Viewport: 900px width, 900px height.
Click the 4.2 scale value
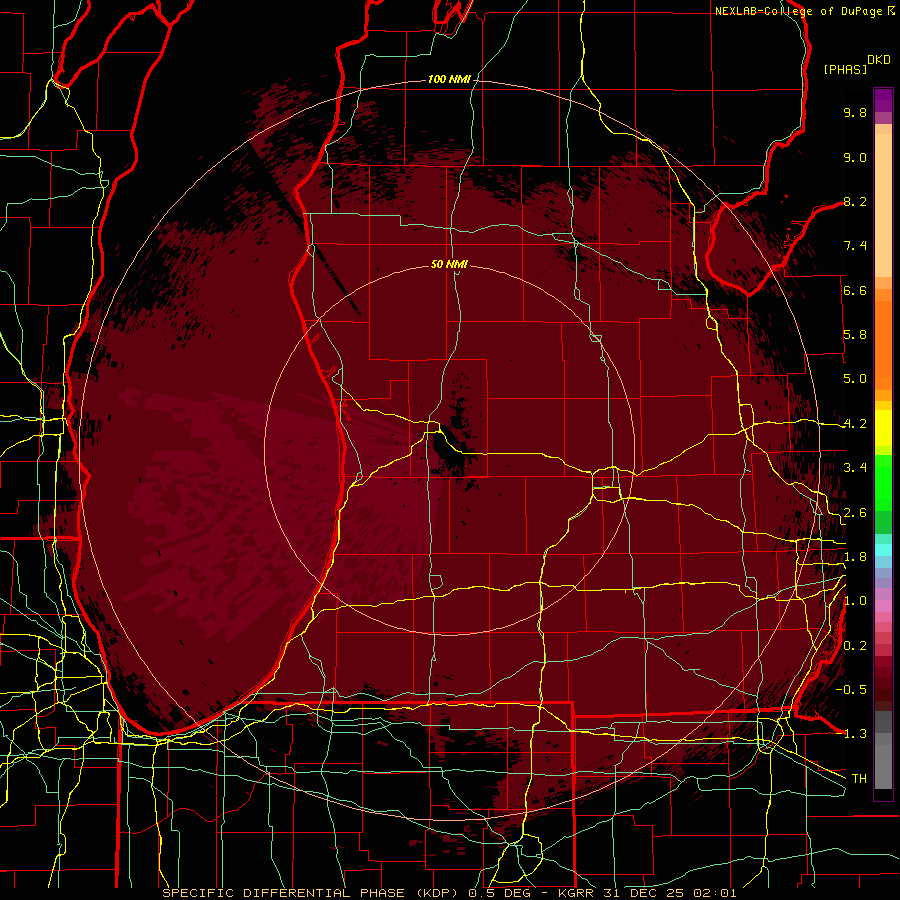(x=855, y=424)
